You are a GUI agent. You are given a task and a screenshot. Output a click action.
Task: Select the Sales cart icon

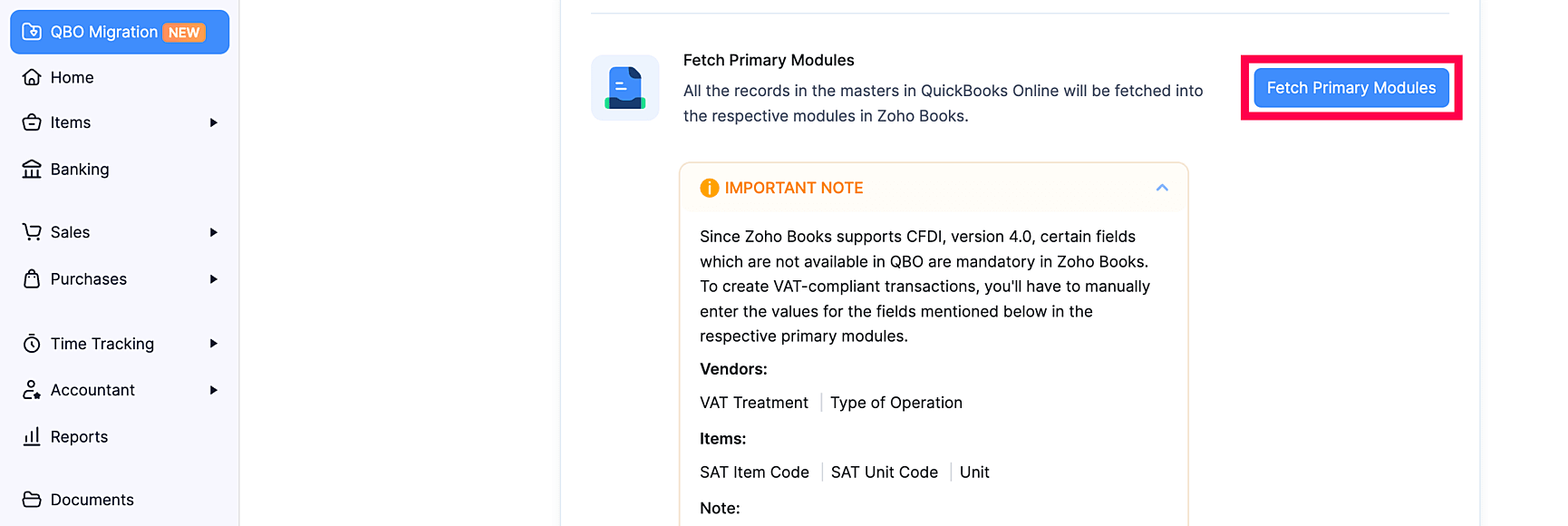pyautogui.click(x=32, y=231)
